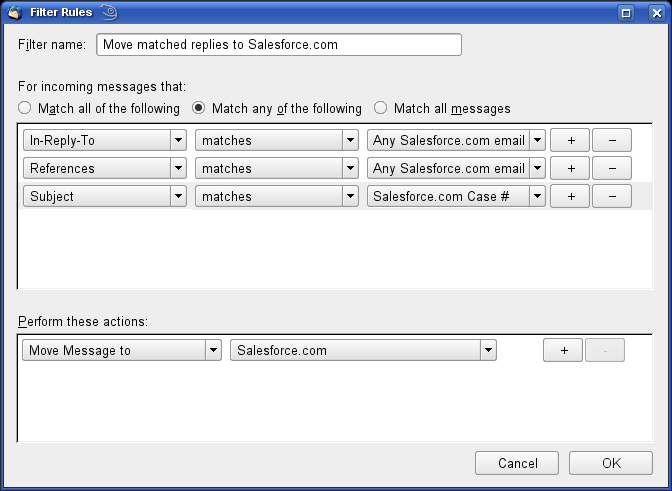
Task: Click the 'Perform these actions:' label
Action: coord(83,321)
